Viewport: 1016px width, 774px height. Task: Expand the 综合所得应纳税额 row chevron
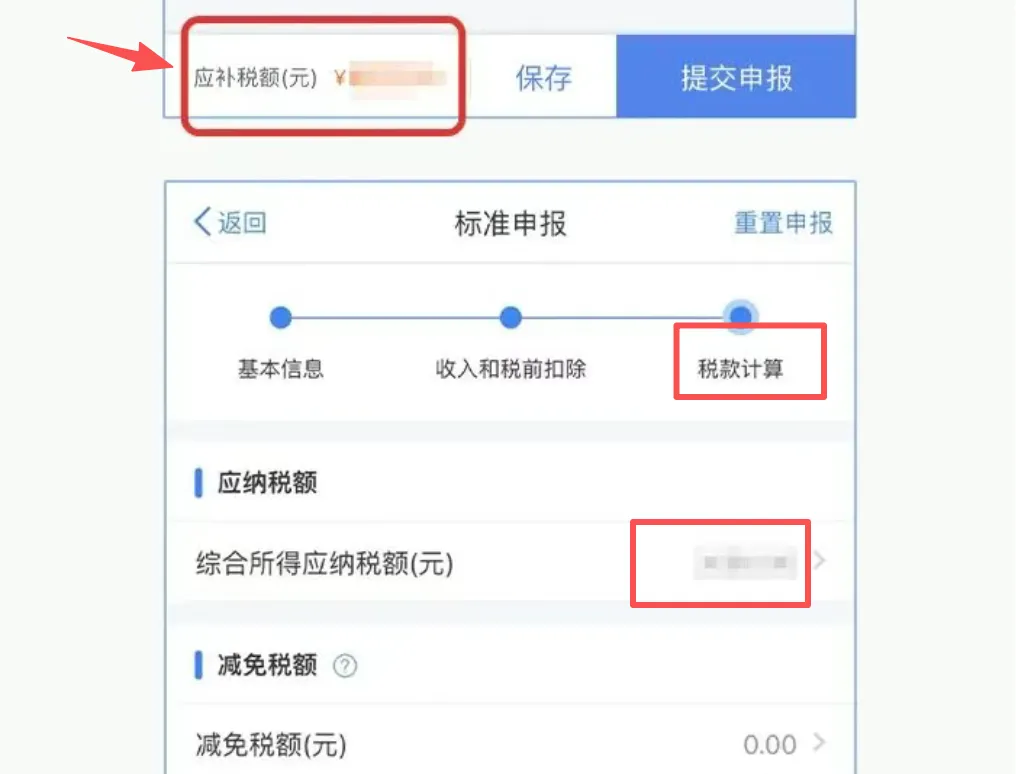(820, 560)
